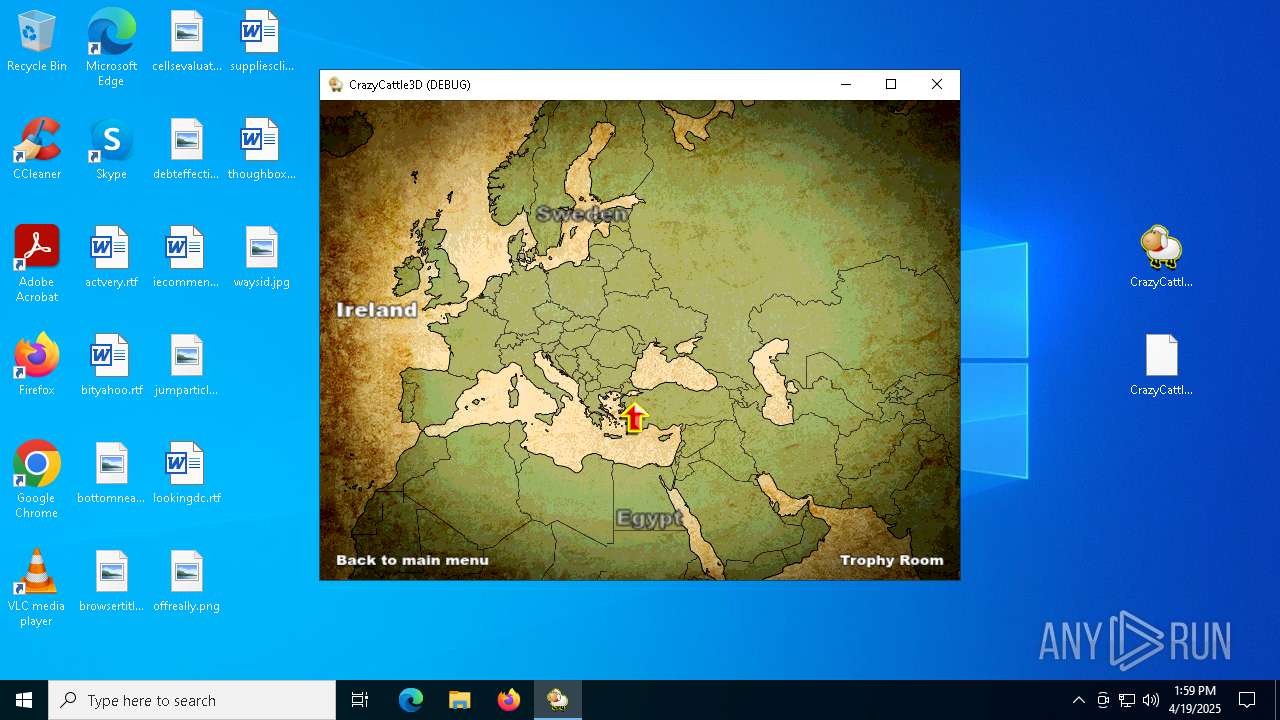Select the debteffecti... image file
This screenshot has width=1280, height=720.
[187, 149]
